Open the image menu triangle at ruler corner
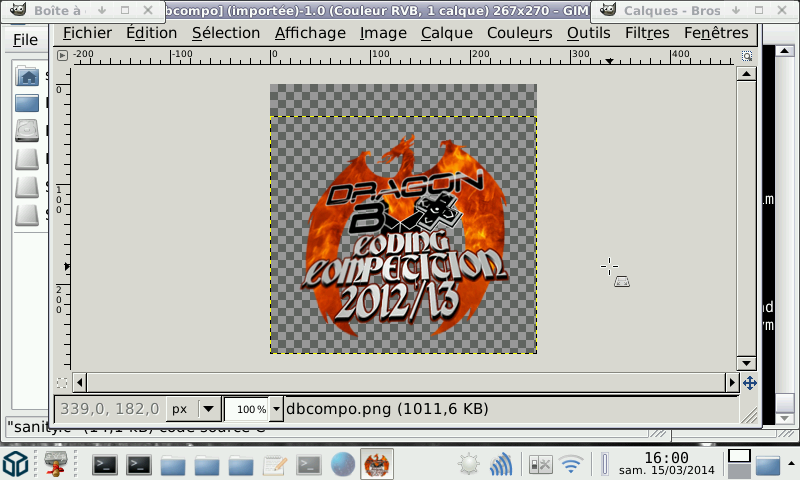This screenshot has height=480, width=800. tap(62, 55)
